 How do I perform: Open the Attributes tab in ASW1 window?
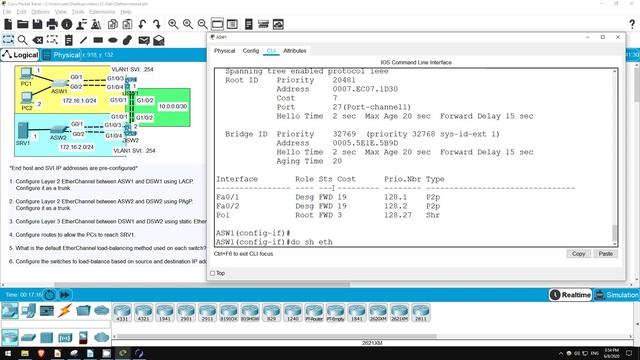(295, 51)
